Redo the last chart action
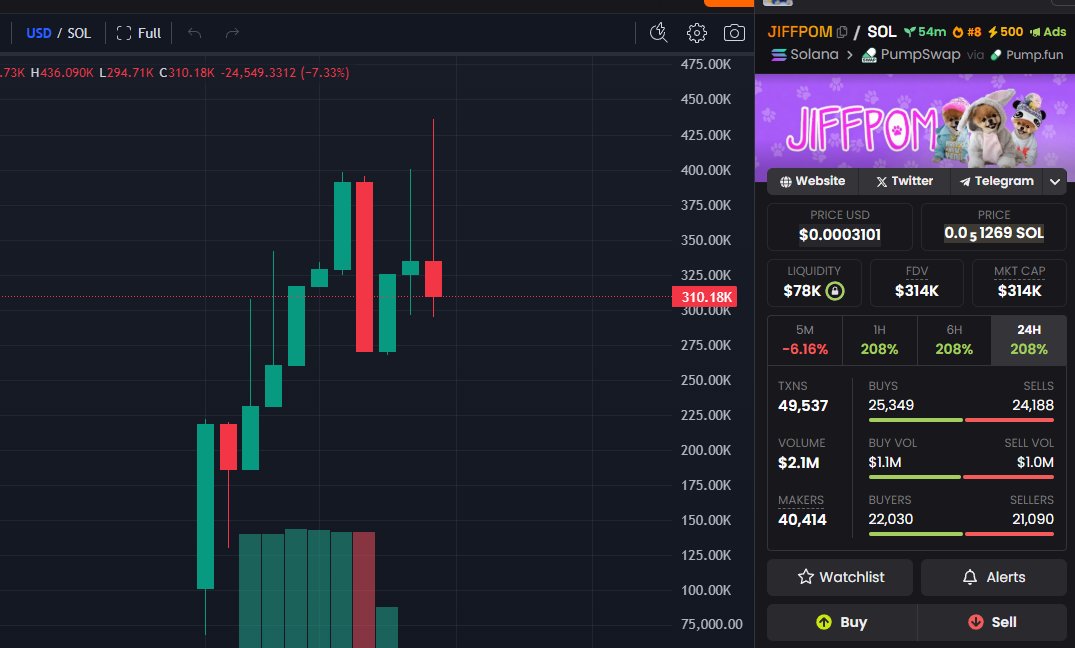Image resolution: width=1075 pixels, height=648 pixels. pos(232,33)
